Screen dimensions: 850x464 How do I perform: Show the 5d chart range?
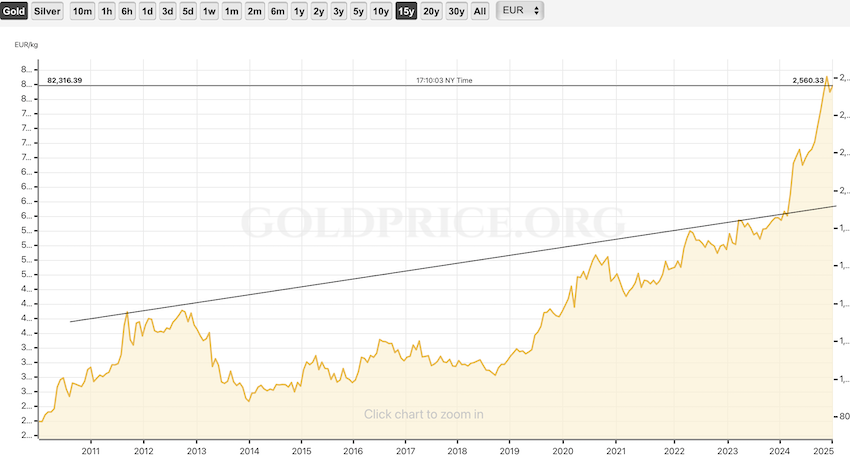(x=188, y=11)
